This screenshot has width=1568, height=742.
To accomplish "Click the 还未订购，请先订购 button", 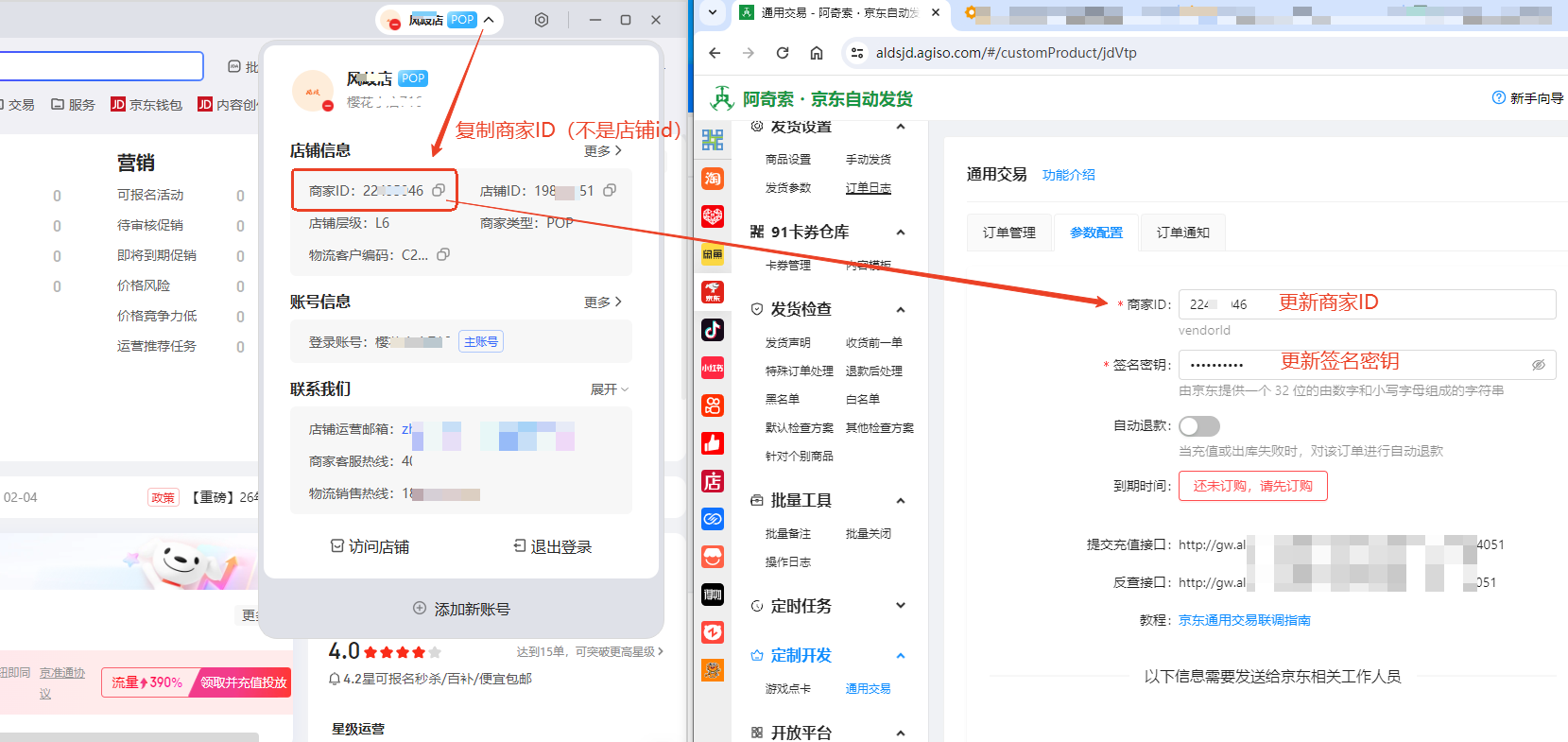I will 1253,486.
